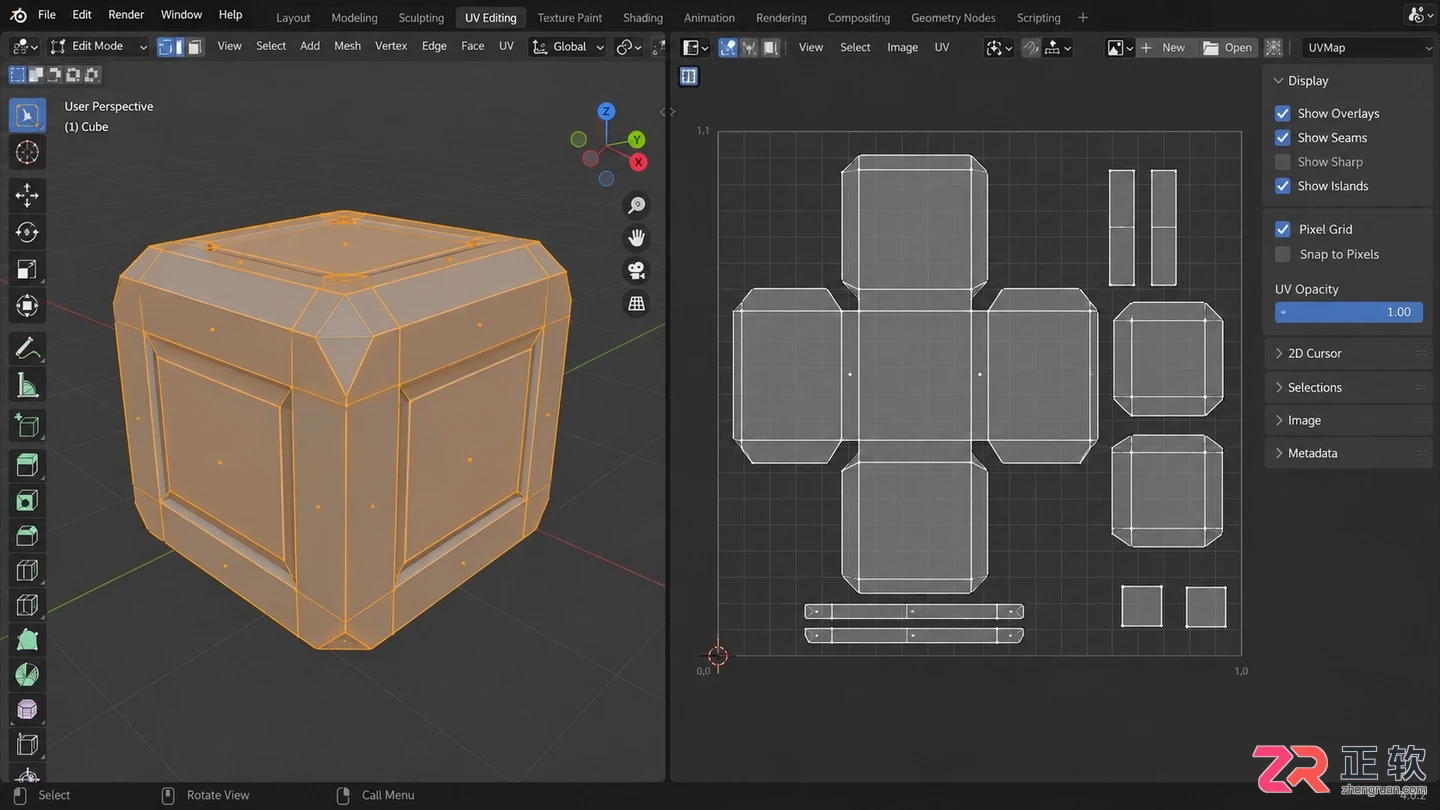The width and height of the screenshot is (1440, 810).
Task: Activate the Inset Faces tool
Action: pos(27,500)
